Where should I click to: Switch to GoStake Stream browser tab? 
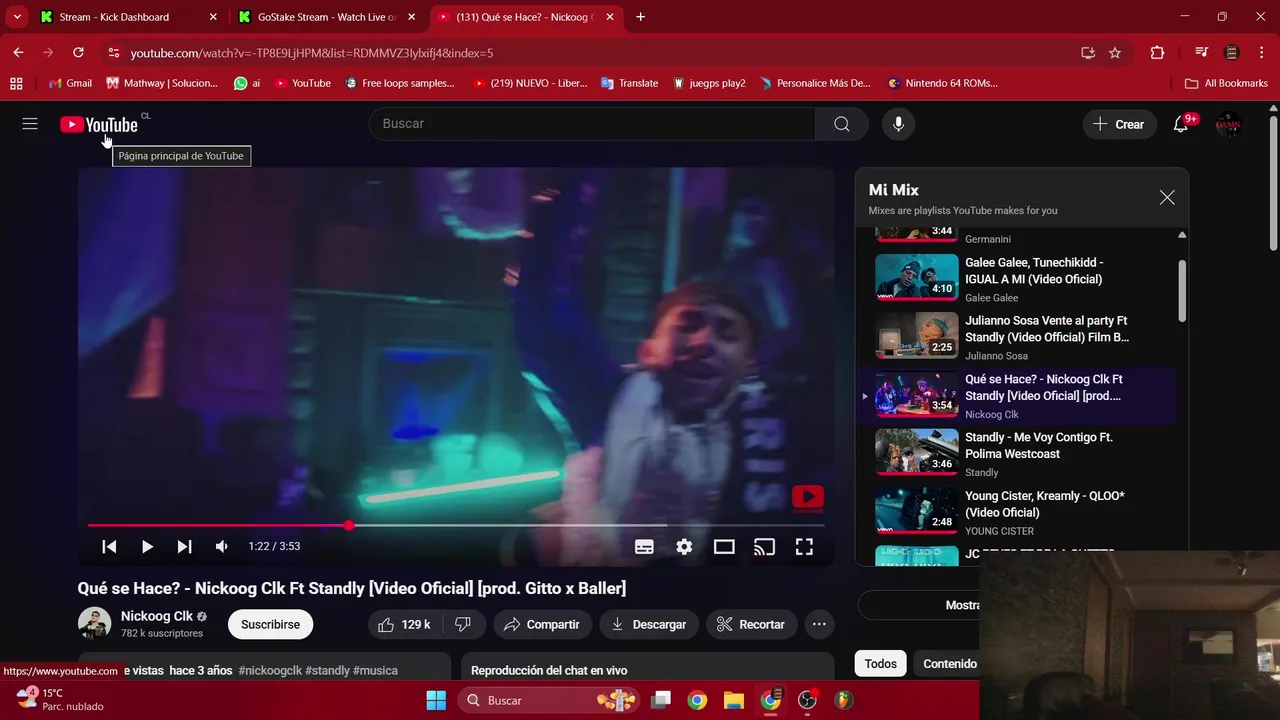[x=326, y=17]
